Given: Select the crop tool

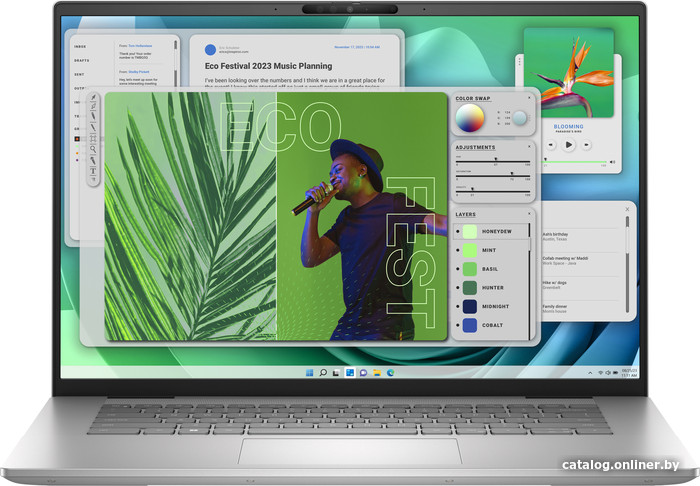Looking at the screenshot, I should coord(93,138).
